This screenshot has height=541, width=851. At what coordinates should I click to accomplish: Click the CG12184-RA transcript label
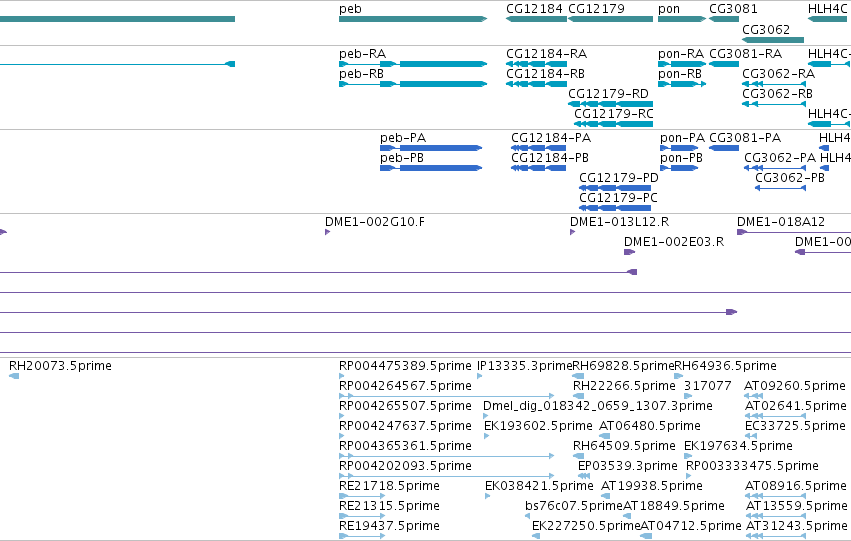coord(547,54)
